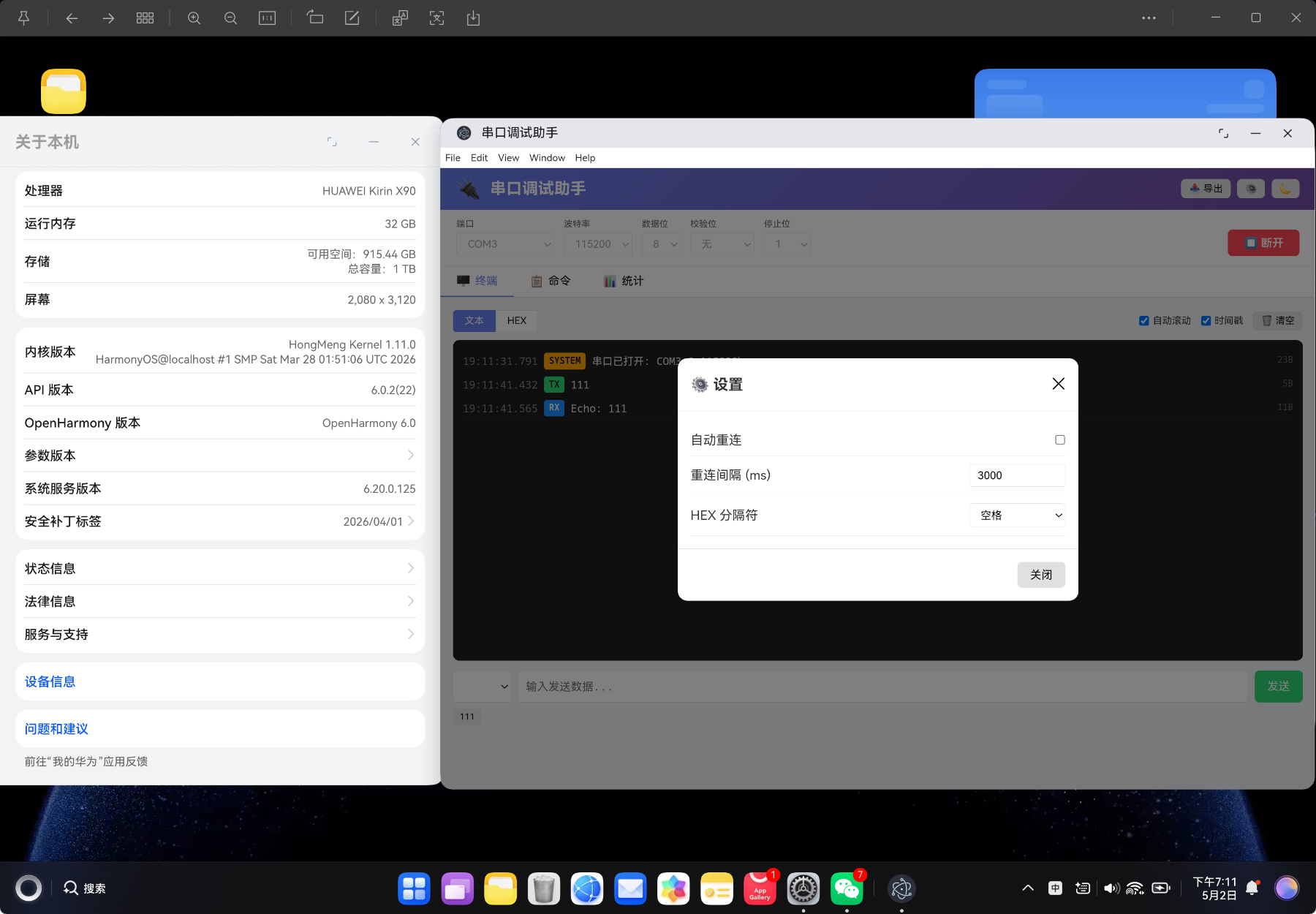Switch display mode to 文本
Image resolution: width=1316 pixels, height=914 pixels.
click(x=474, y=320)
